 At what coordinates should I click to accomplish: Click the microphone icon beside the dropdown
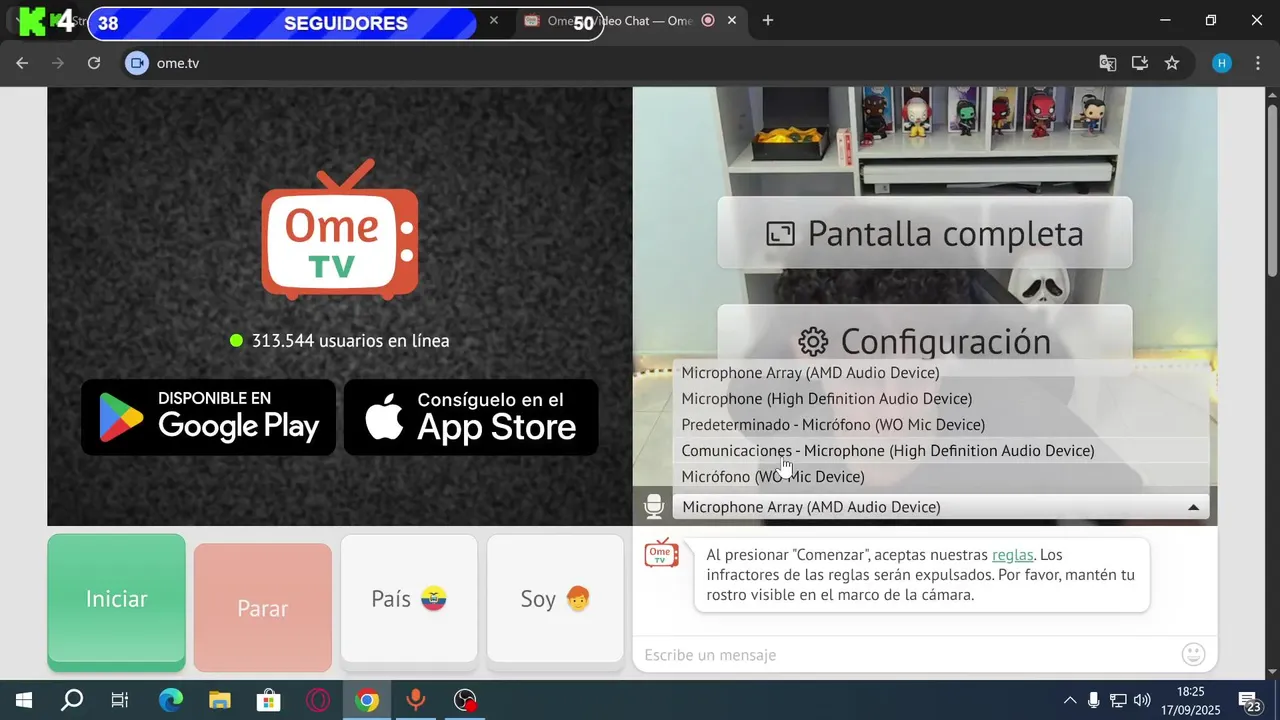tap(654, 506)
